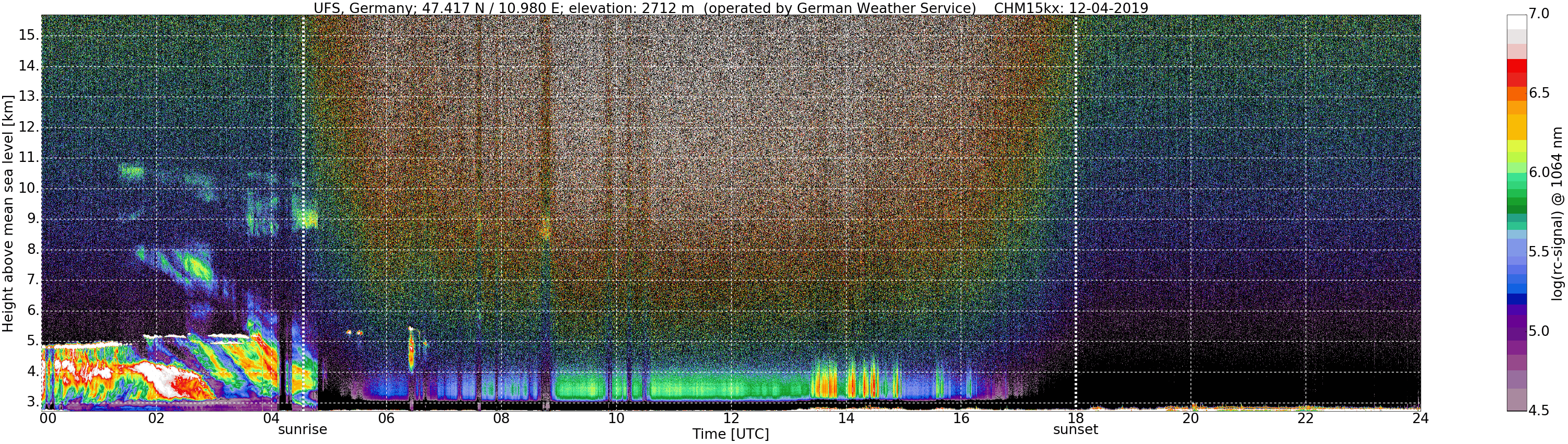Click the y-axis tick label '11.'
This screenshot has height=444, width=1568.
tap(29, 158)
